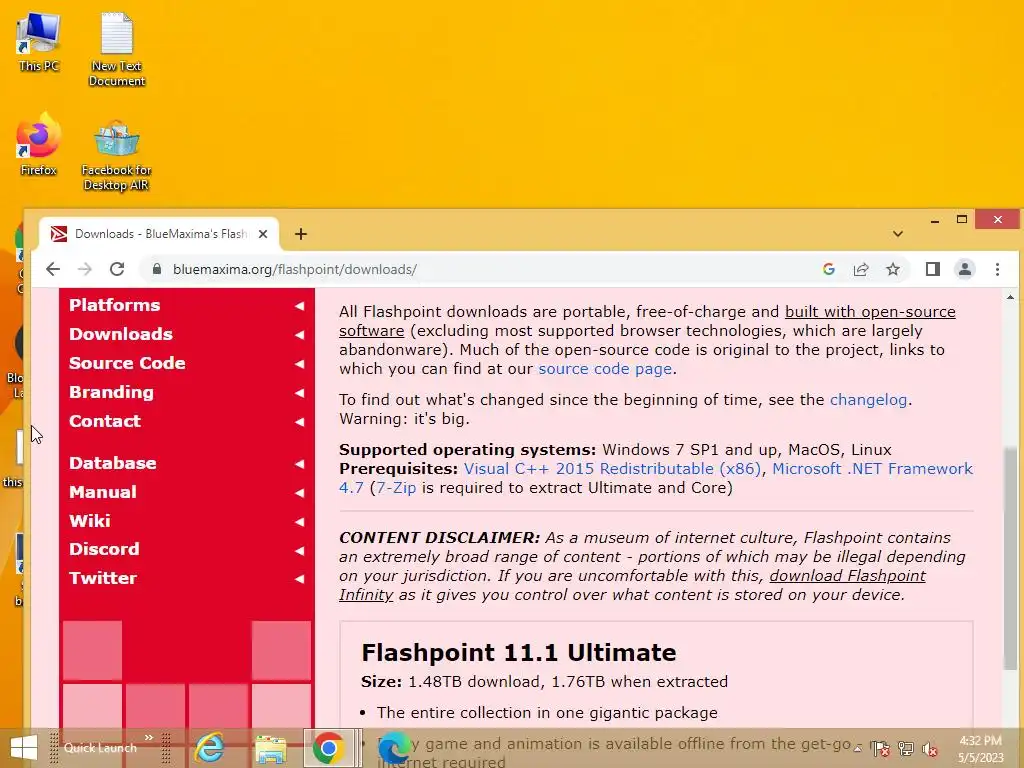The width and height of the screenshot is (1024, 768).
Task: Click the arrow beside Downloads
Action: 299,335
